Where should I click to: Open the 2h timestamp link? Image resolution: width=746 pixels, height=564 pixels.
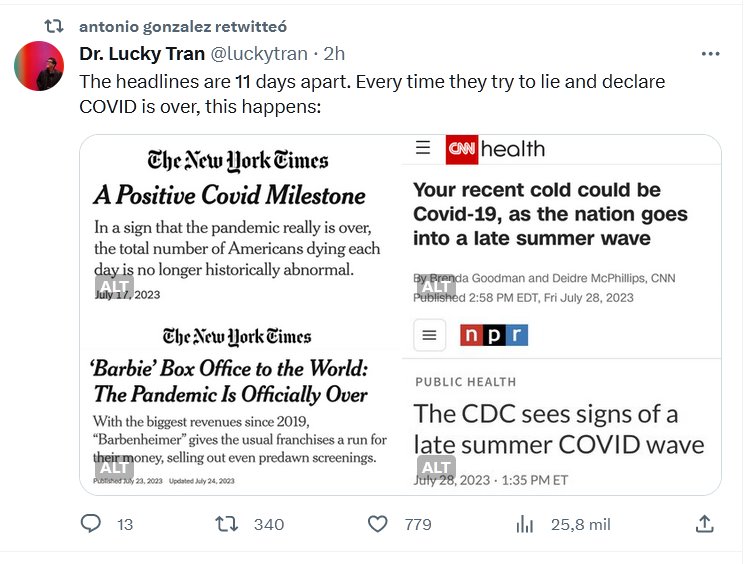coord(335,54)
